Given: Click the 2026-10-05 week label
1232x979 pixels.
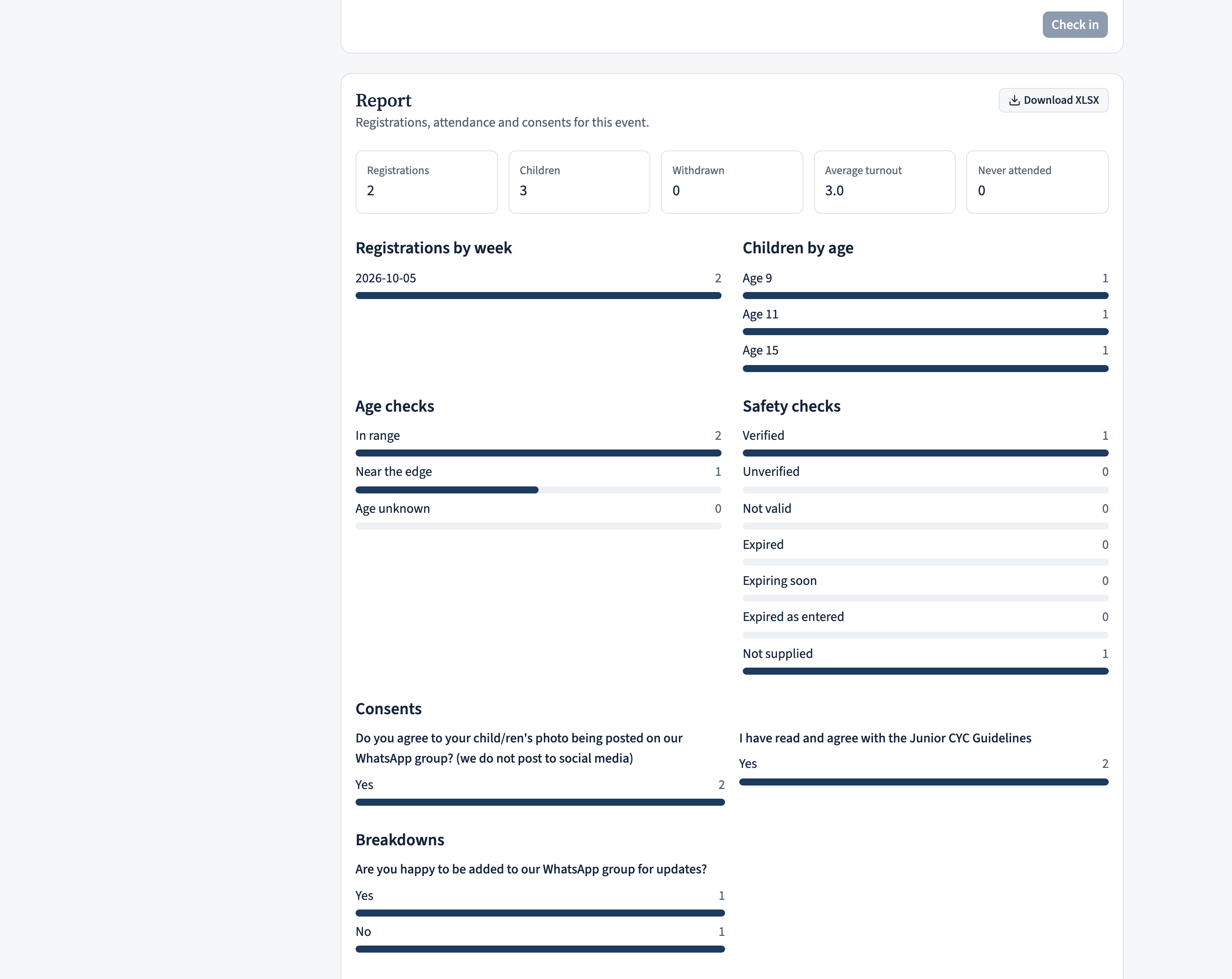Looking at the screenshot, I should [385, 278].
